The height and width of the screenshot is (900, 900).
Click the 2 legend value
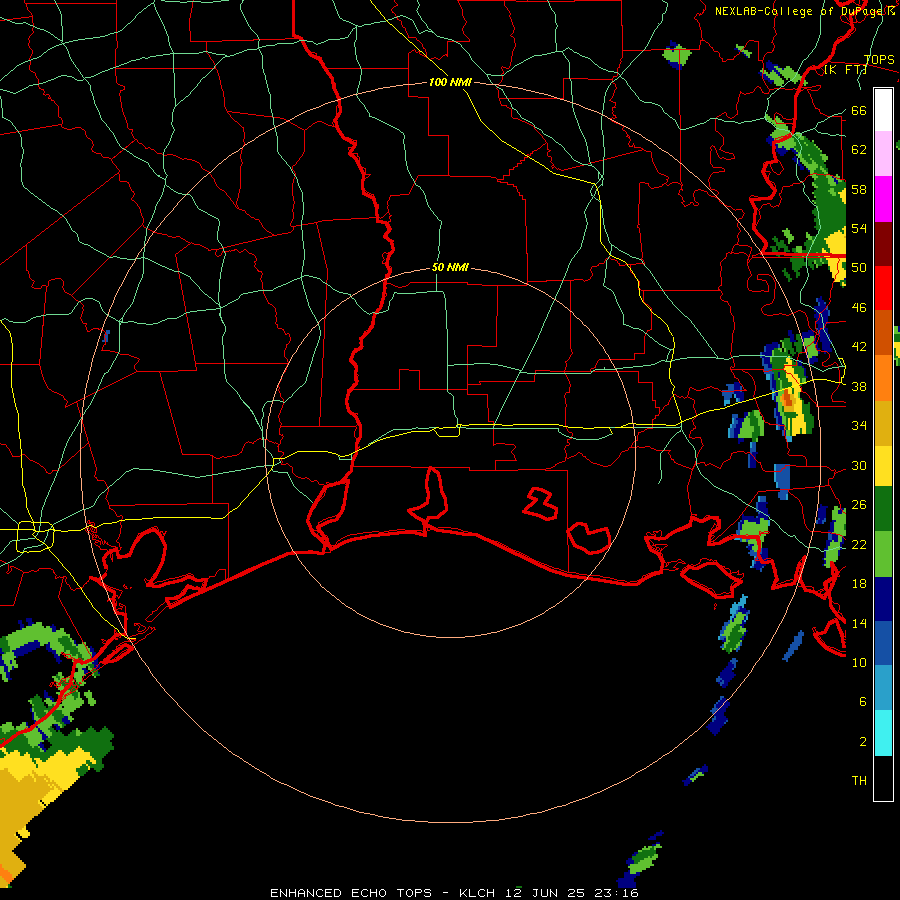click(863, 742)
